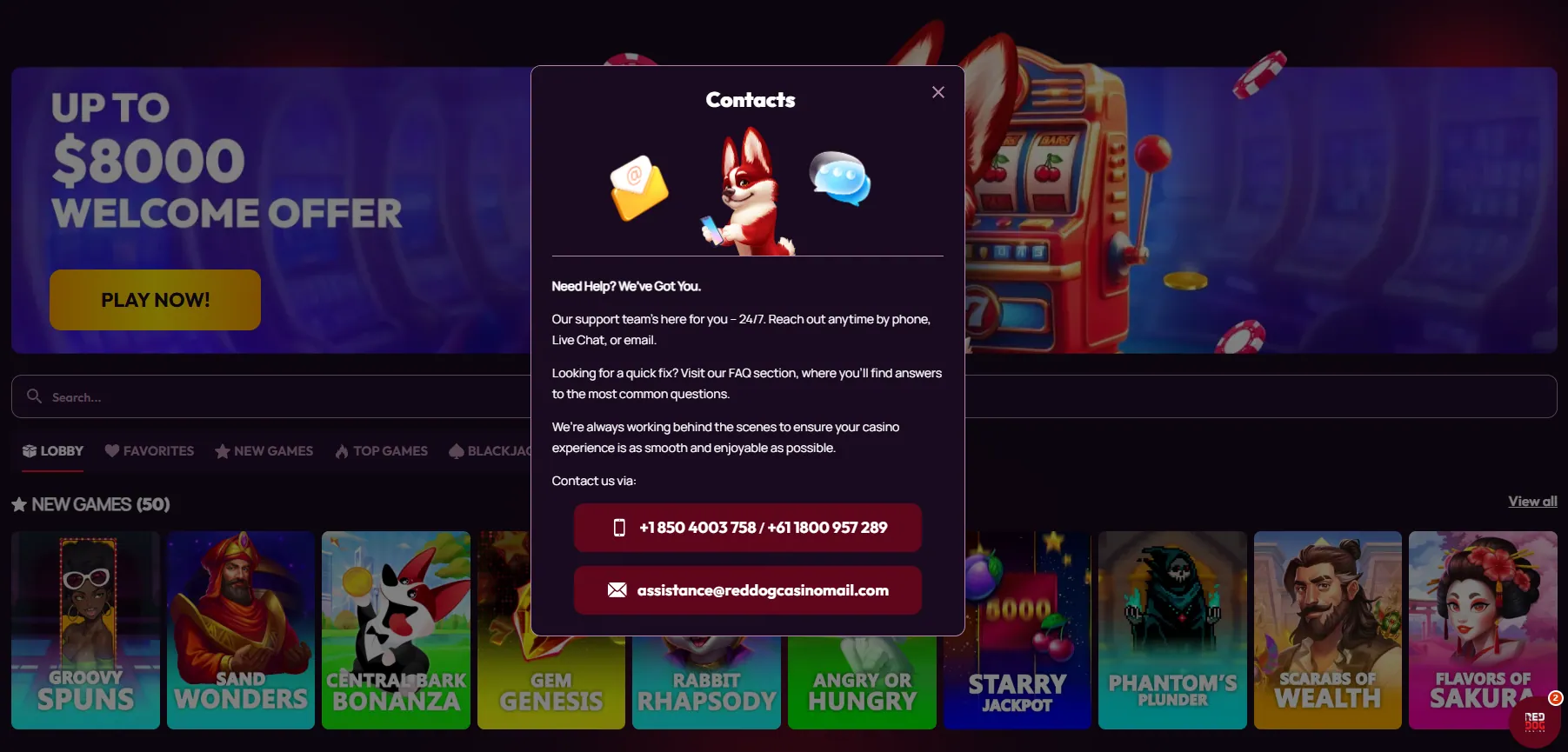
Task: Click the chat bubble illustration icon
Action: coord(840,178)
